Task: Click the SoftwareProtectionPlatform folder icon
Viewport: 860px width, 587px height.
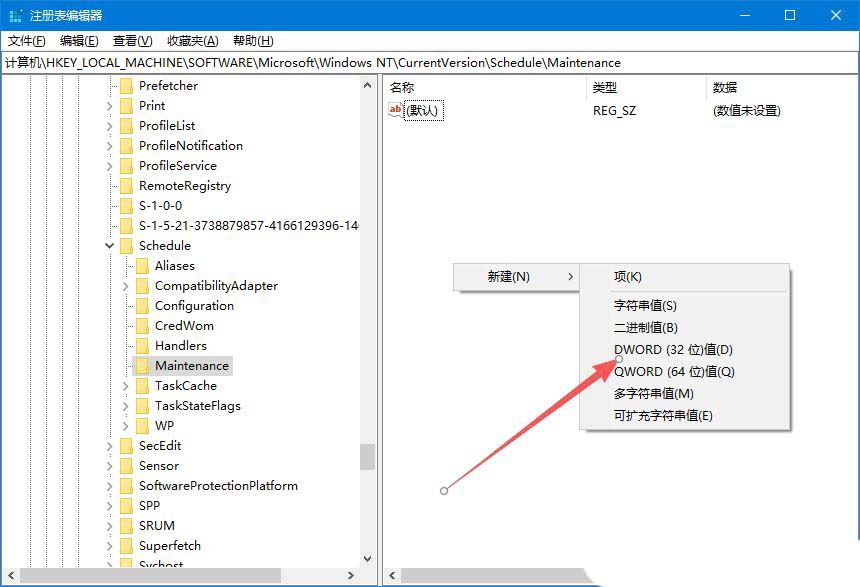Action: [x=126, y=487]
